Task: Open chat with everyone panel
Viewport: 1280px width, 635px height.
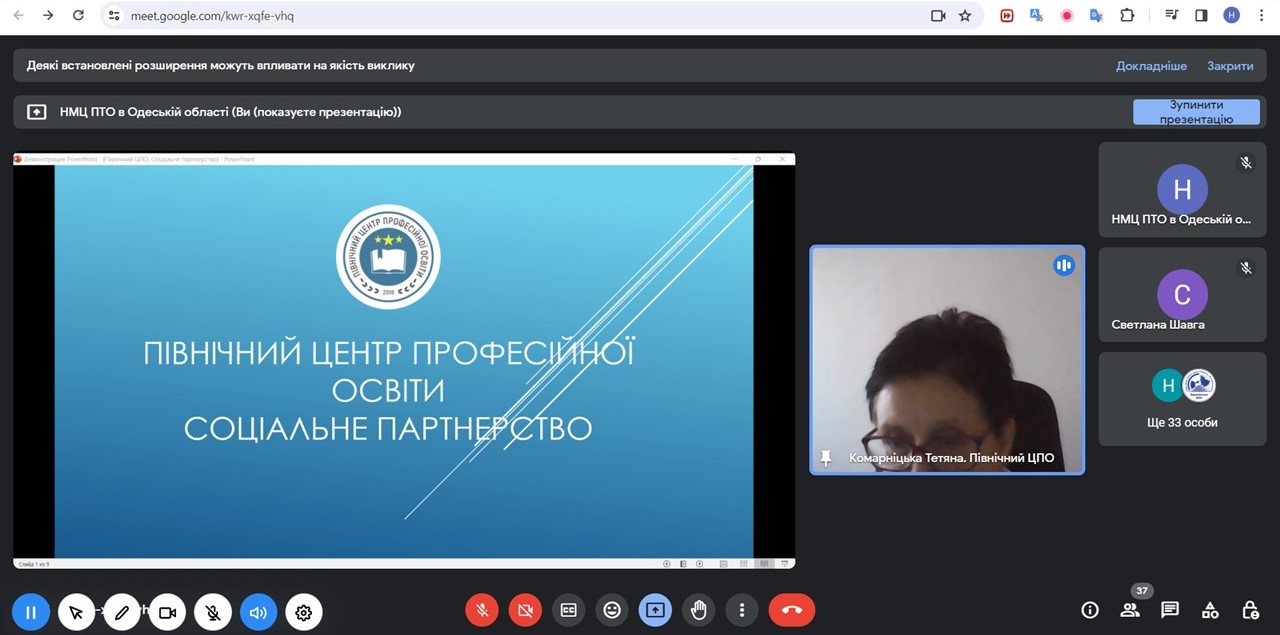Action: pyautogui.click(x=1170, y=610)
